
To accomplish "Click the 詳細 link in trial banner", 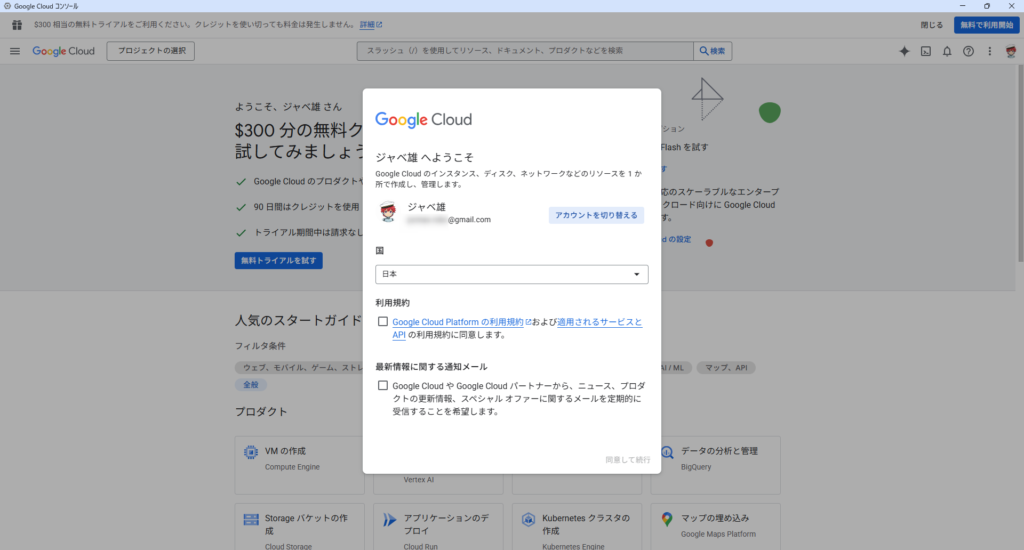I will (371, 24).
